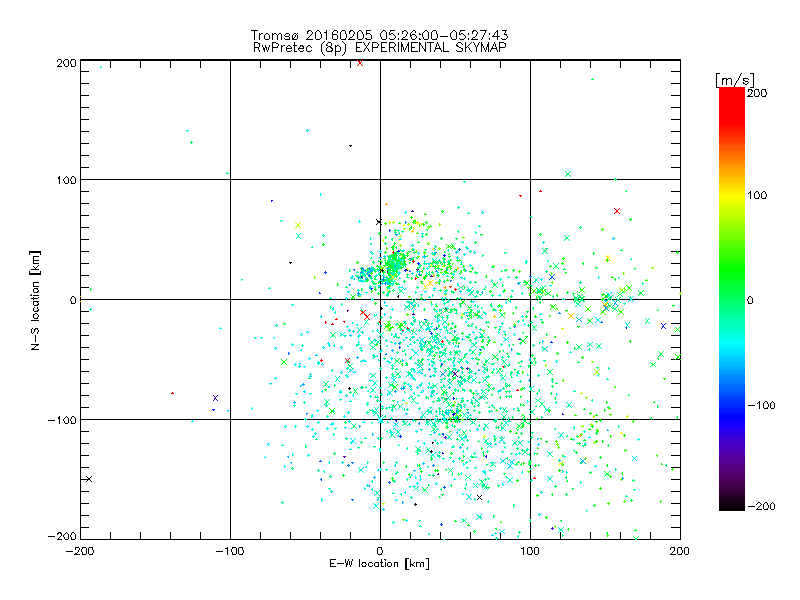800x600 pixels.
Task: Click the colorbar's '-200' bottom label
Action: click(x=761, y=506)
